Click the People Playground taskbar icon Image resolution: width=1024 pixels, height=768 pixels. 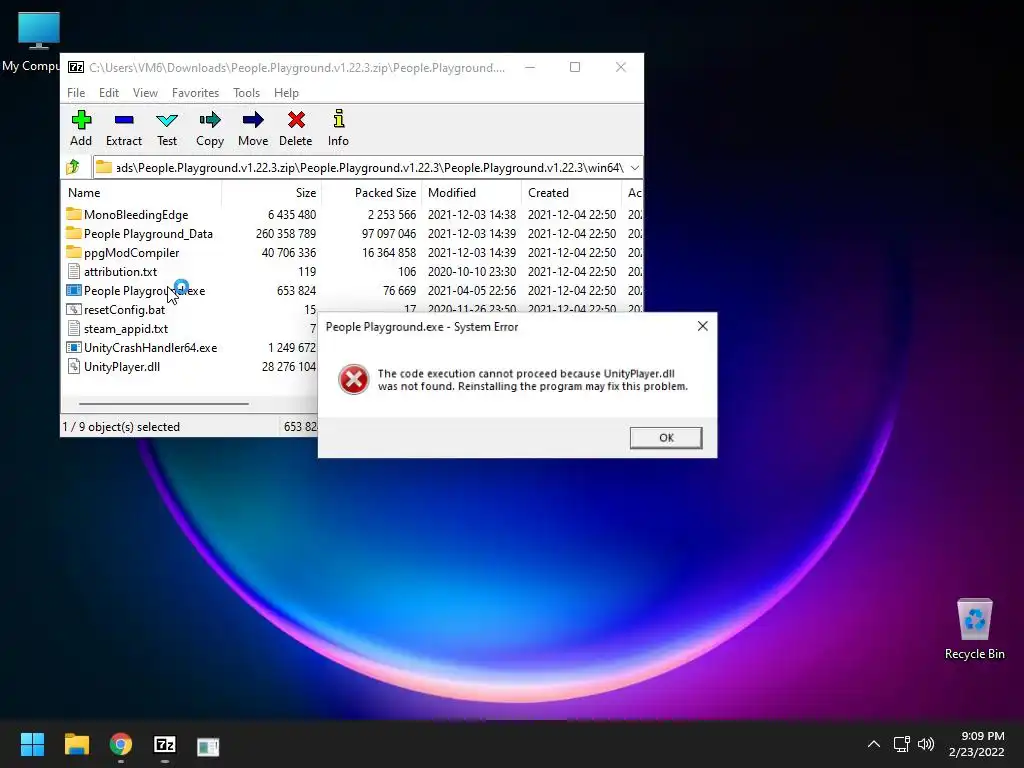(x=208, y=746)
